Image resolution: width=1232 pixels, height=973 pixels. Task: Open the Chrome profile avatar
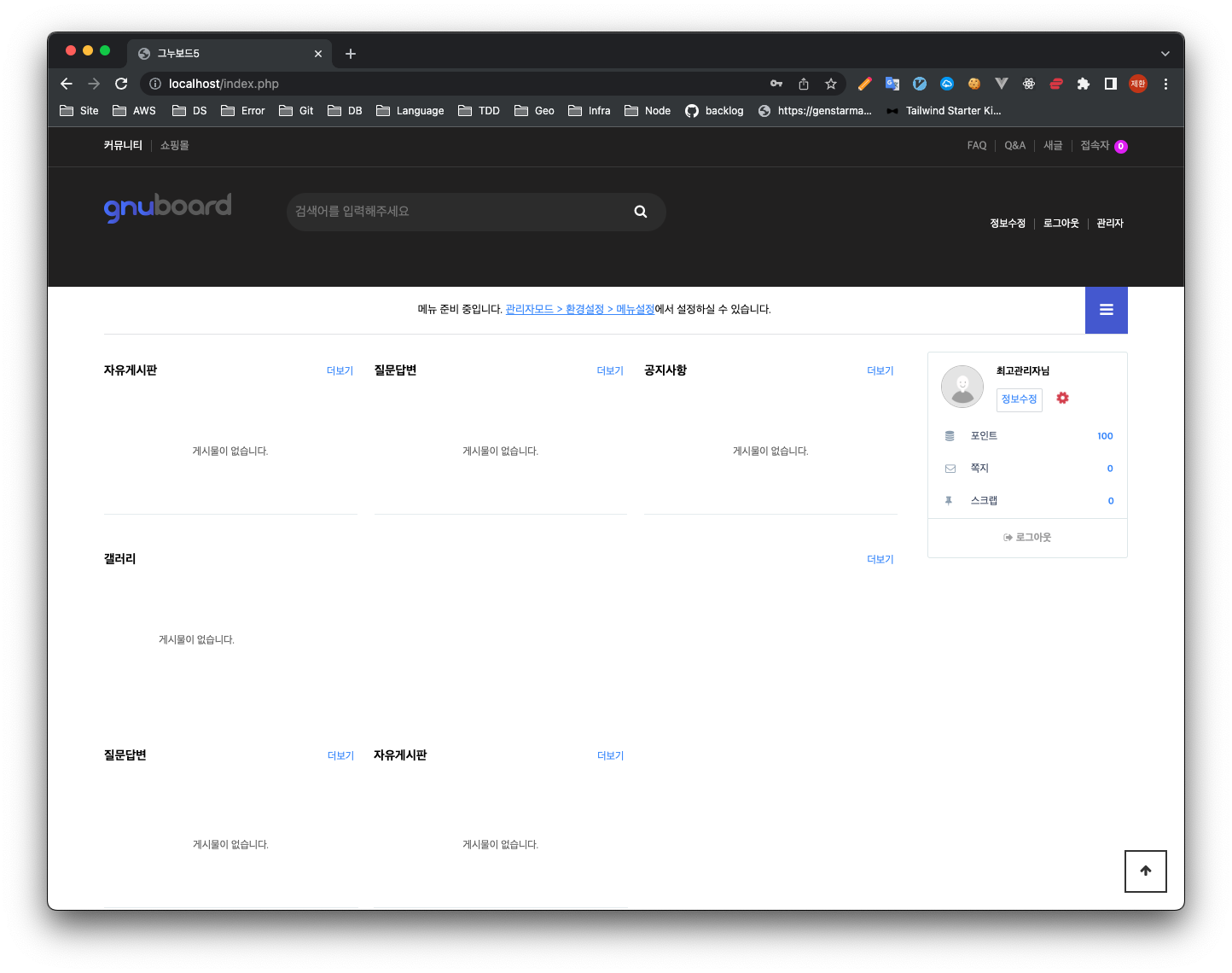(1138, 84)
